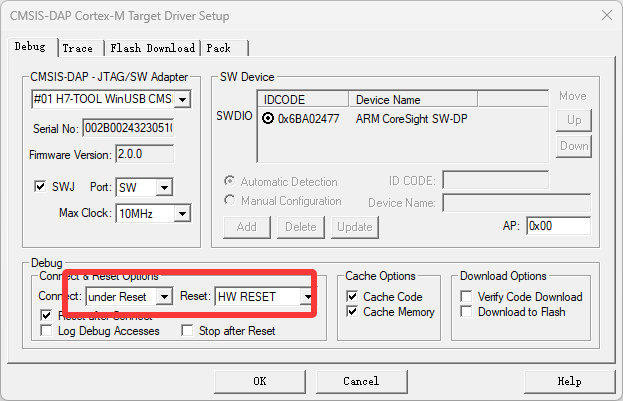Click the Help button

(x=569, y=381)
